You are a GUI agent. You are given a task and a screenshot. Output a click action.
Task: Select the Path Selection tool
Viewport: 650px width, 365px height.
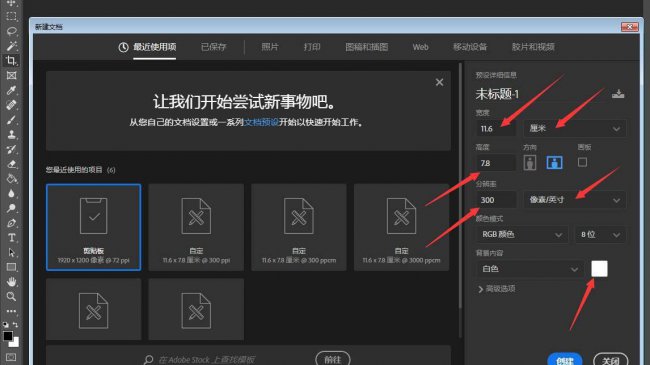click(x=11, y=253)
